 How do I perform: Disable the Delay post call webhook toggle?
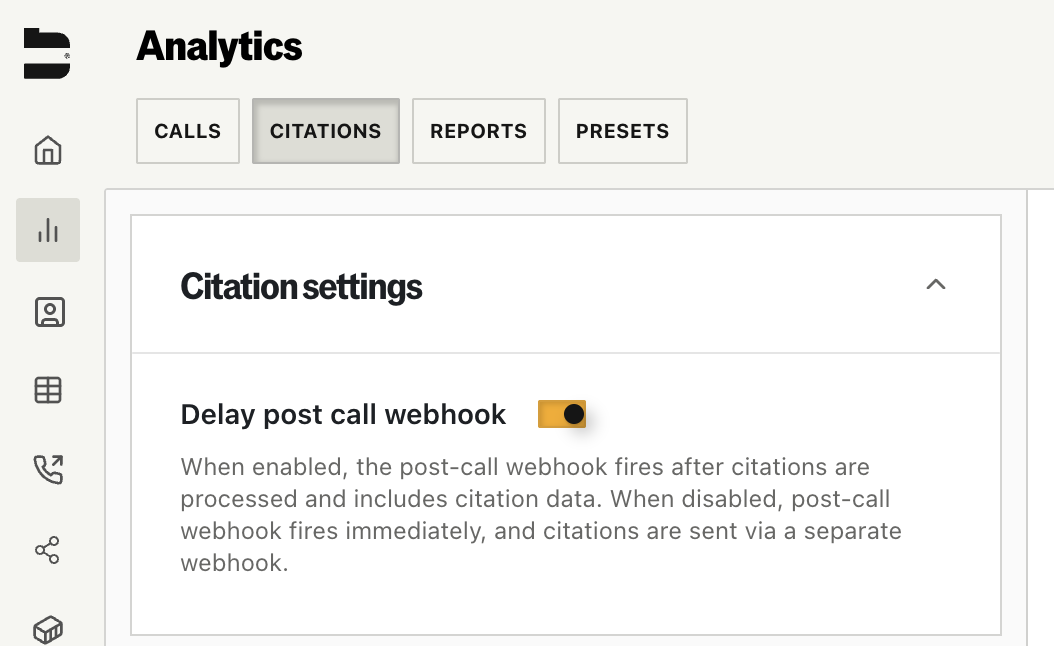[562, 413]
